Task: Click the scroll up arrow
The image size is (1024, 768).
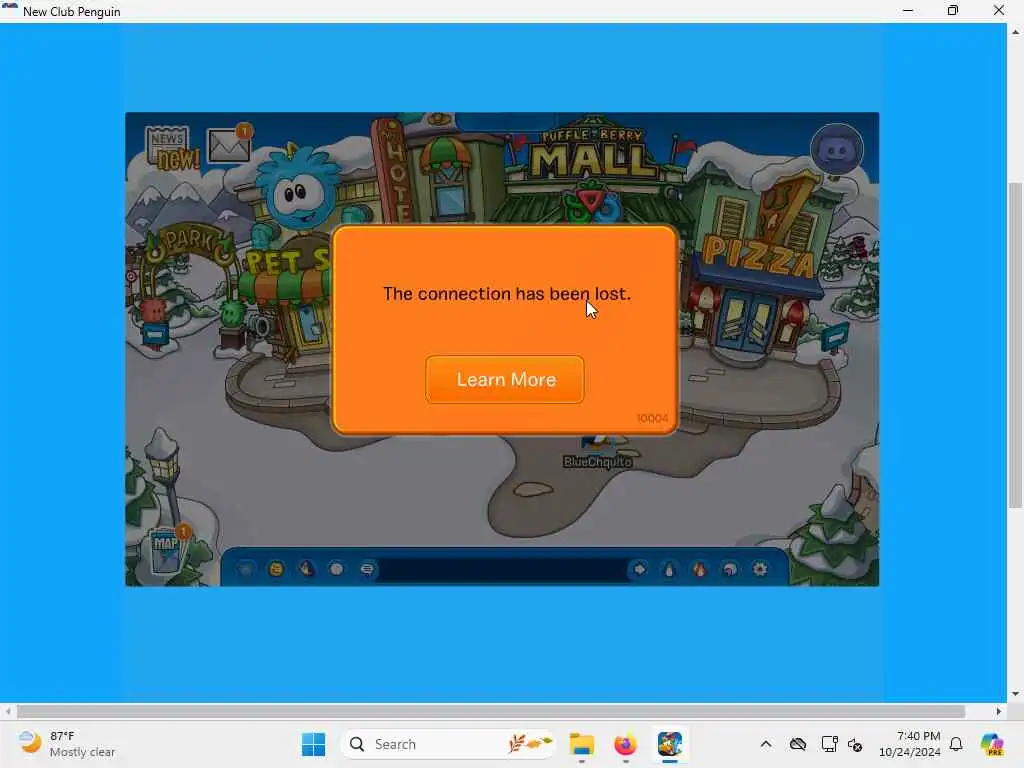Action: [x=1015, y=31]
